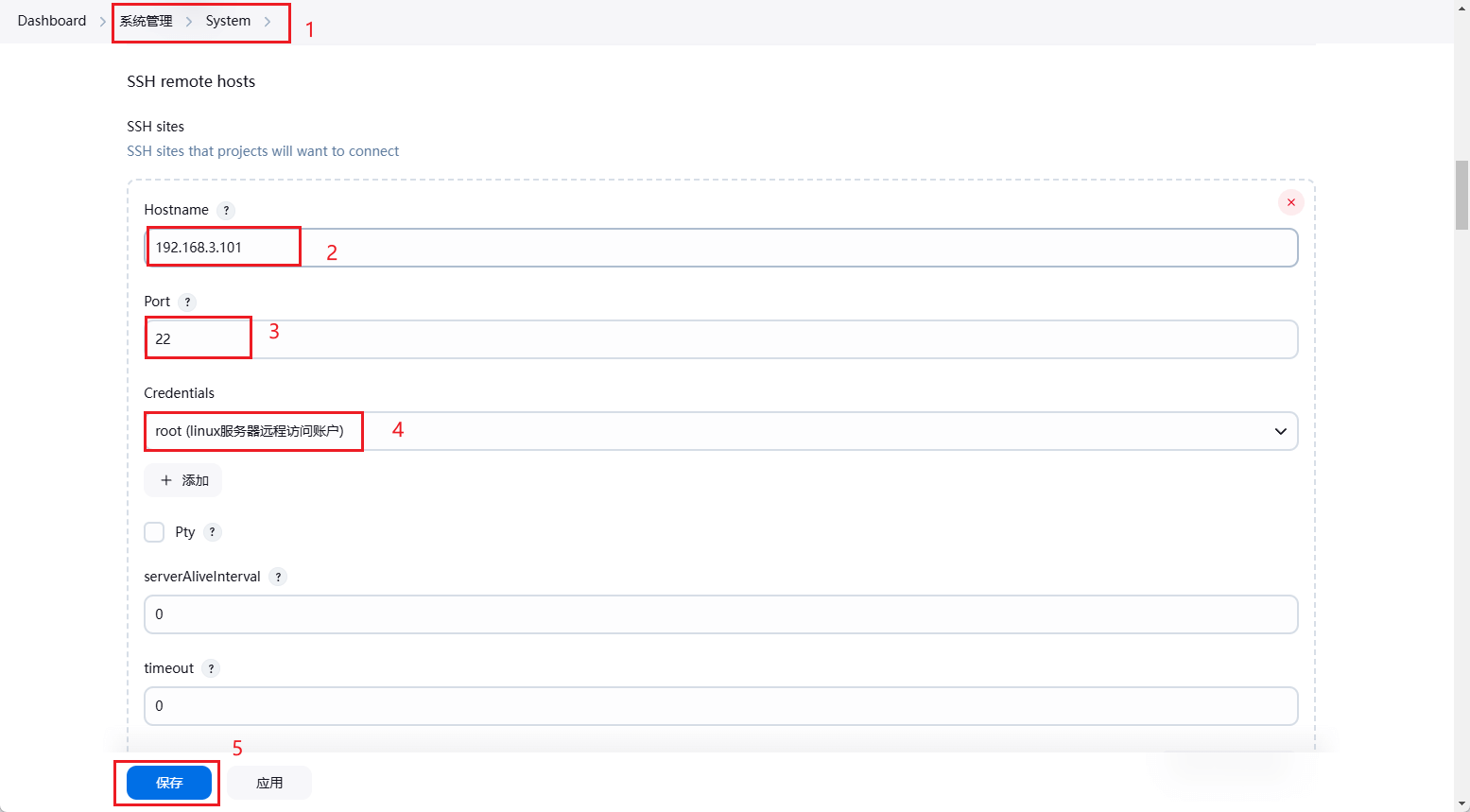Viewport: 1470px width, 812px height.
Task: Click the chevron after the System breadcrumb
Action: 268,22
